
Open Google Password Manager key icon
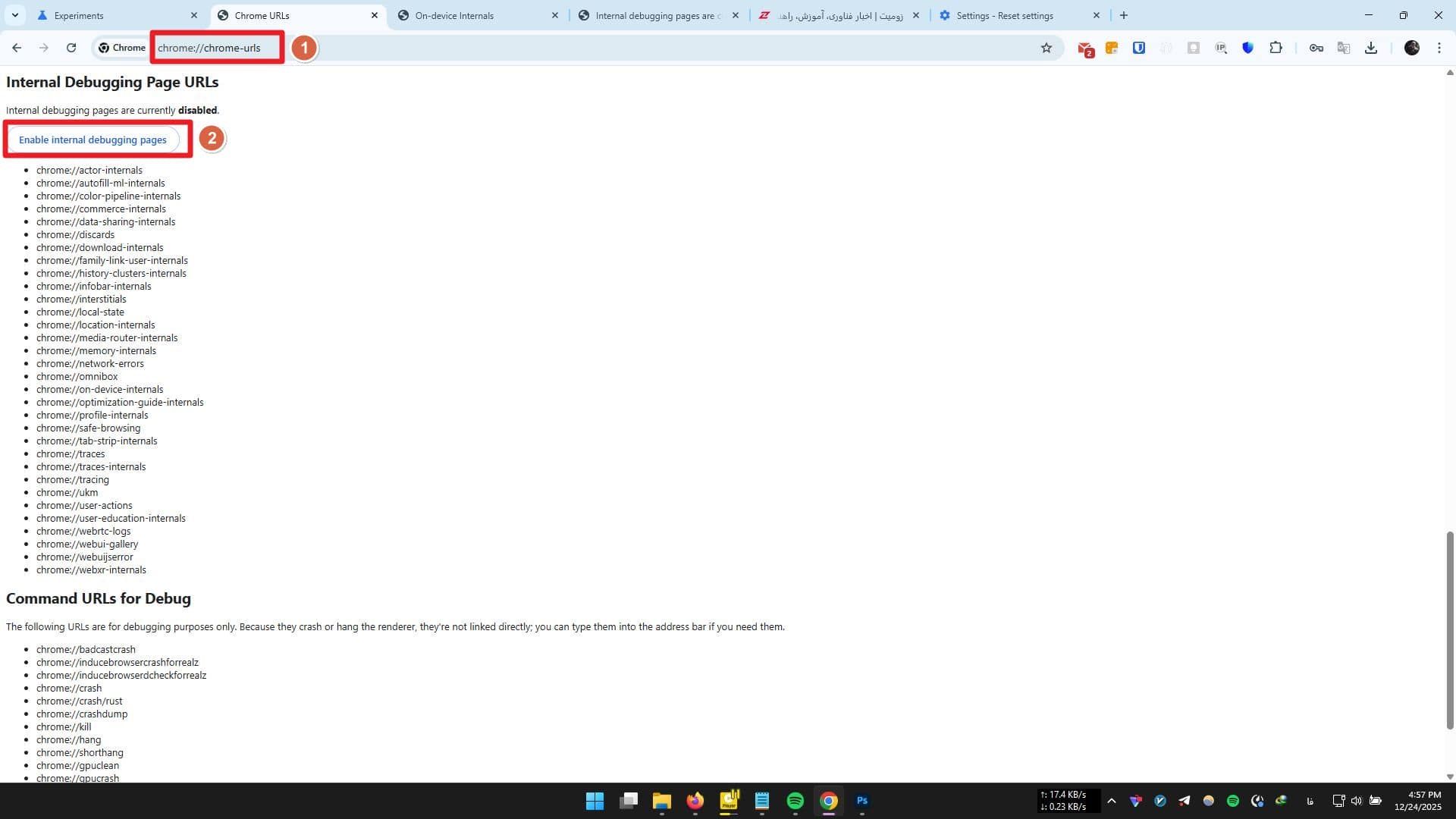(x=1316, y=47)
